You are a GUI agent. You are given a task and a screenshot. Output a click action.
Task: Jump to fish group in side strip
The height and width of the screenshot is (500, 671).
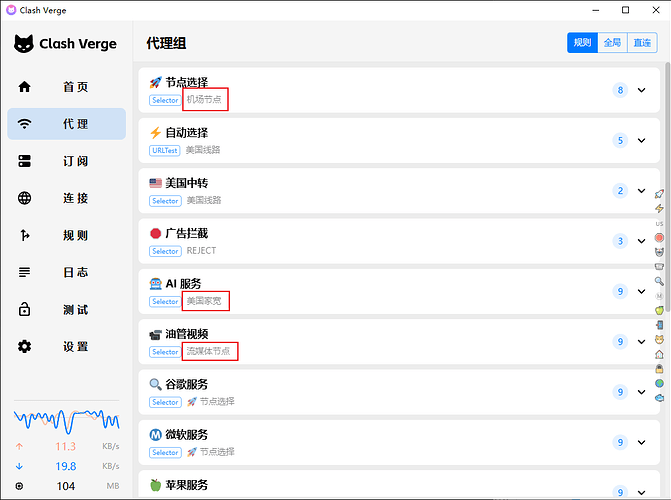coord(659,398)
